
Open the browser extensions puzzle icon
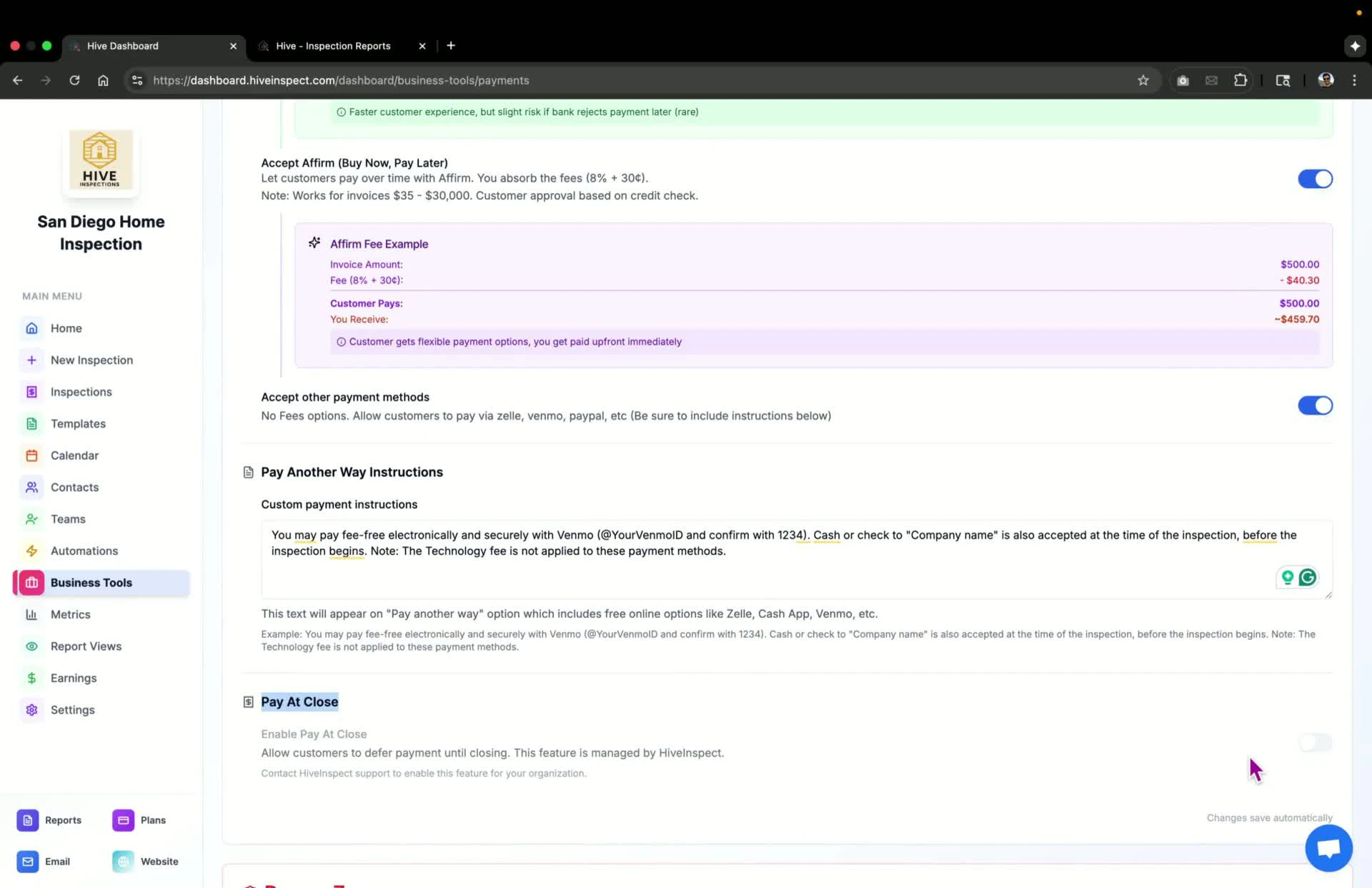pyautogui.click(x=1241, y=80)
